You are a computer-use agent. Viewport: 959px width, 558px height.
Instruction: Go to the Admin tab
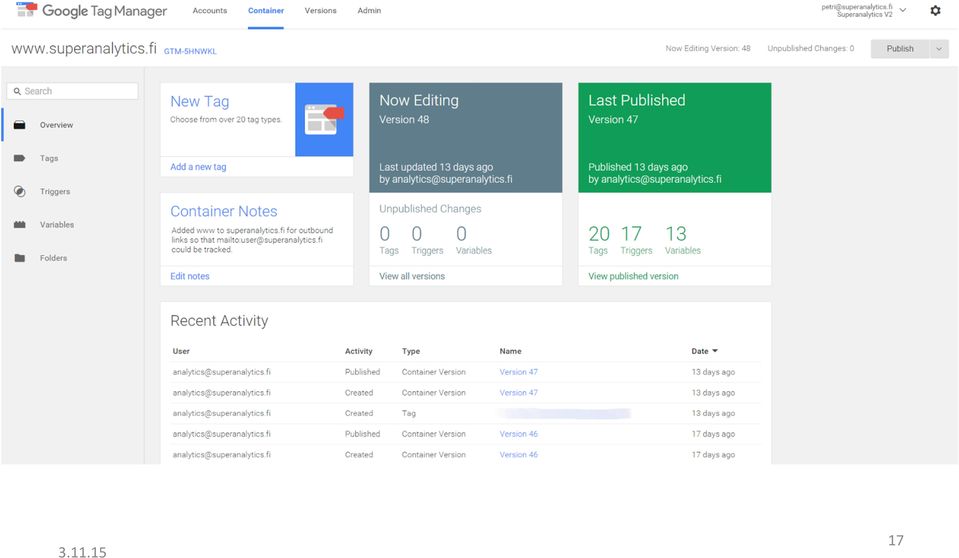(369, 10)
